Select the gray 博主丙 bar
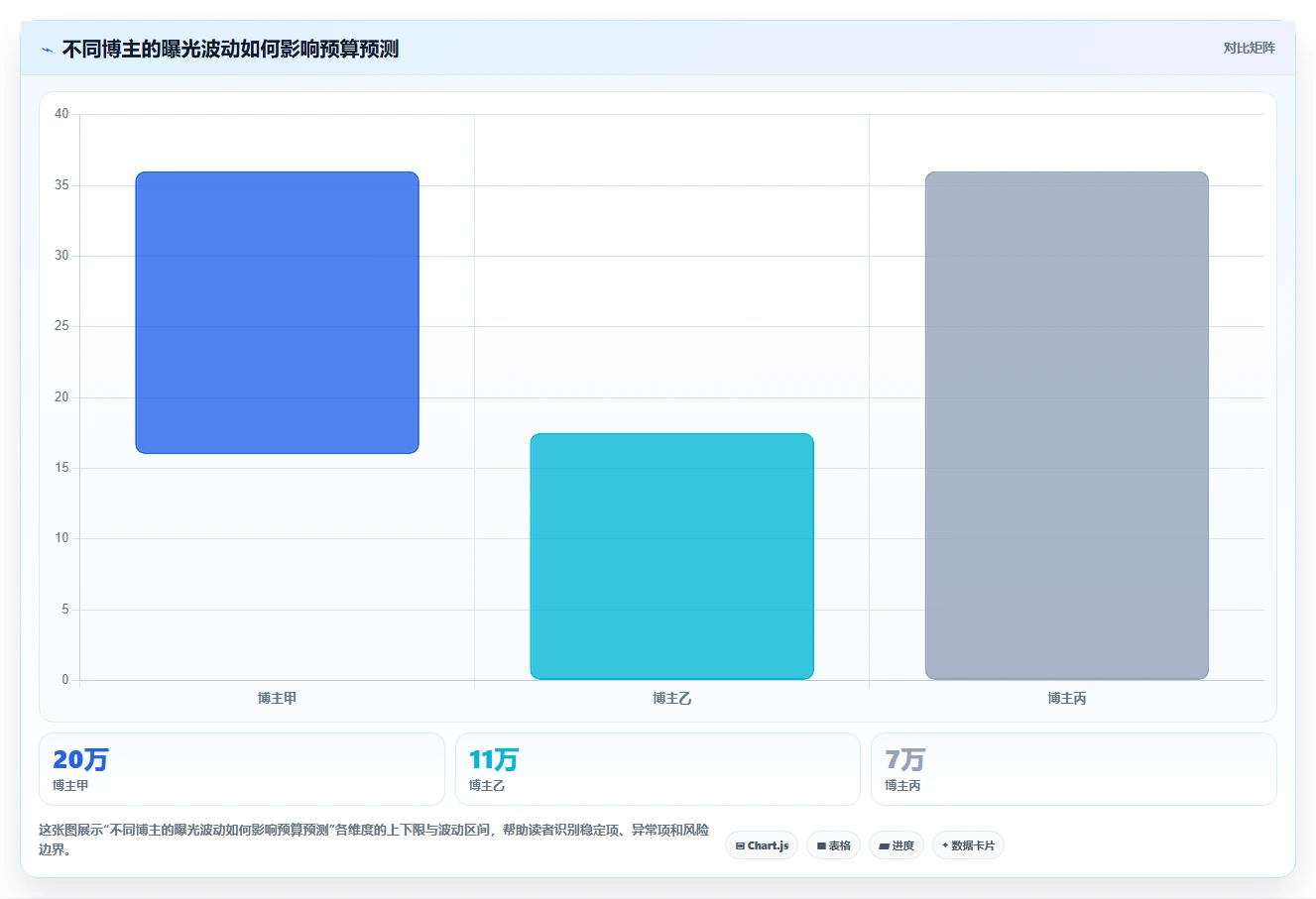This screenshot has height=899, width=1316. point(1067,425)
